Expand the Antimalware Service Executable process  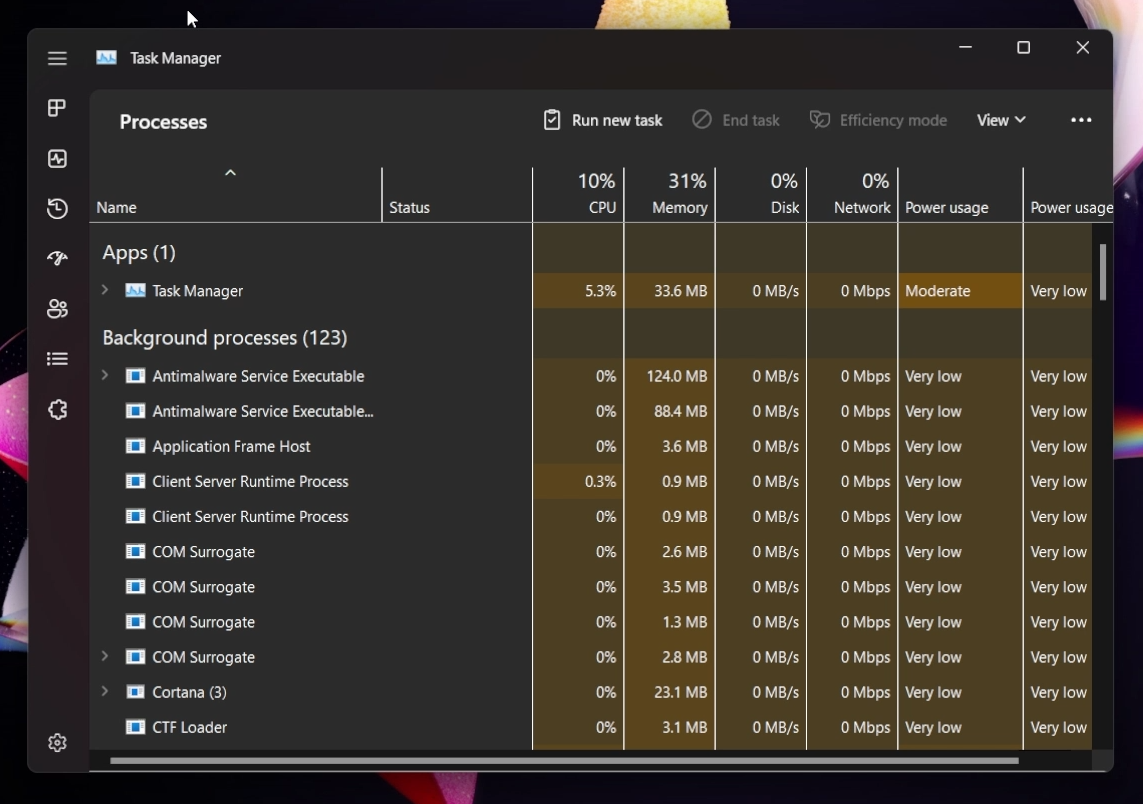(x=104, y=376)
